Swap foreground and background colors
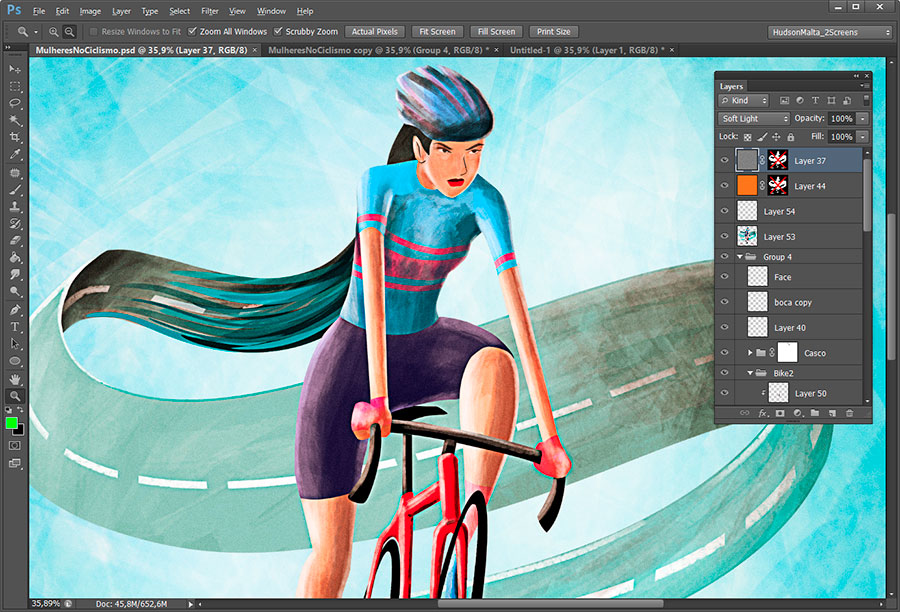900x612 pixels. [x=20, y=410]
